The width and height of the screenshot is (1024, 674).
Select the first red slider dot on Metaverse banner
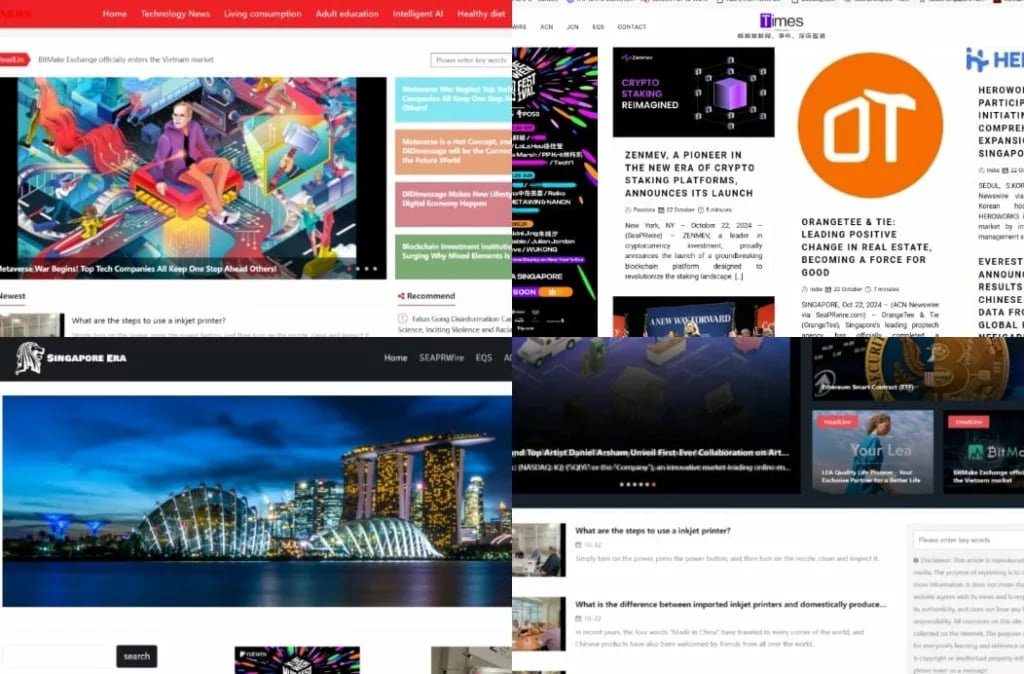[x=349, y=268]
